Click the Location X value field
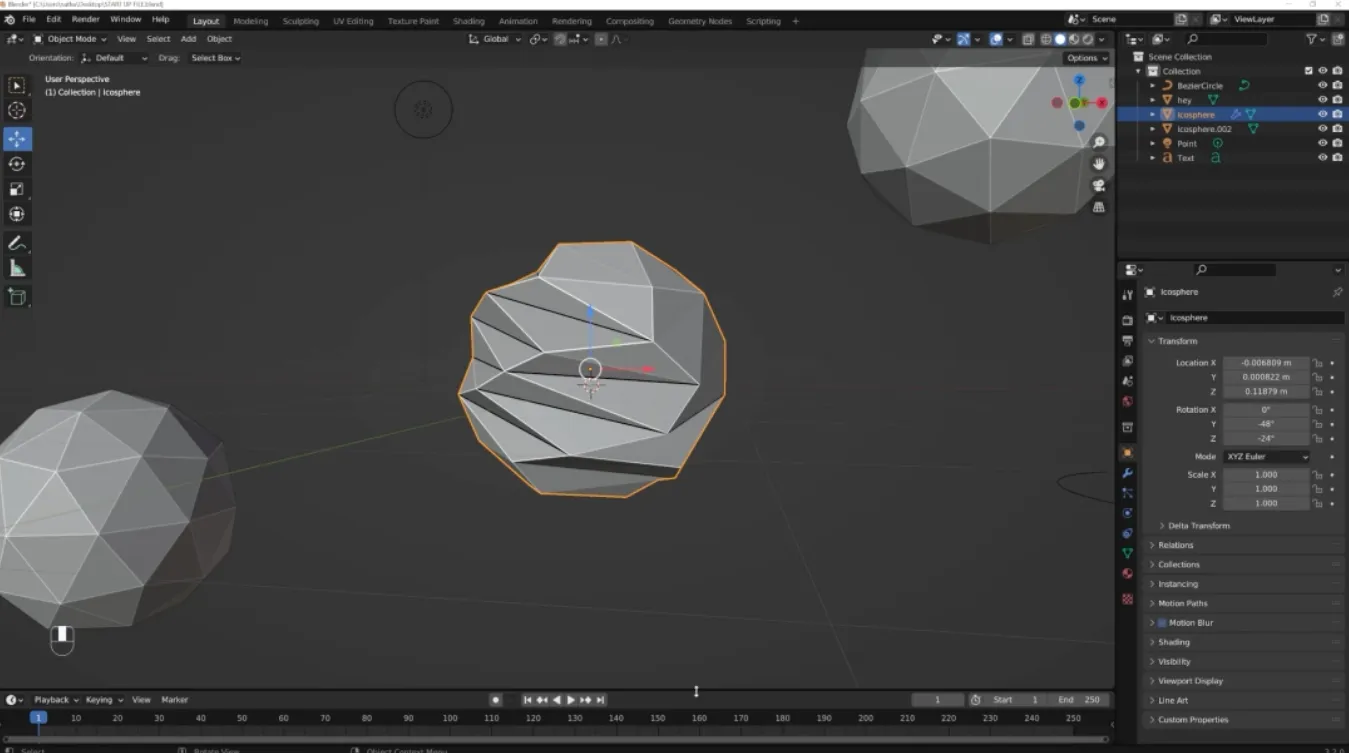 point(1265,363)
